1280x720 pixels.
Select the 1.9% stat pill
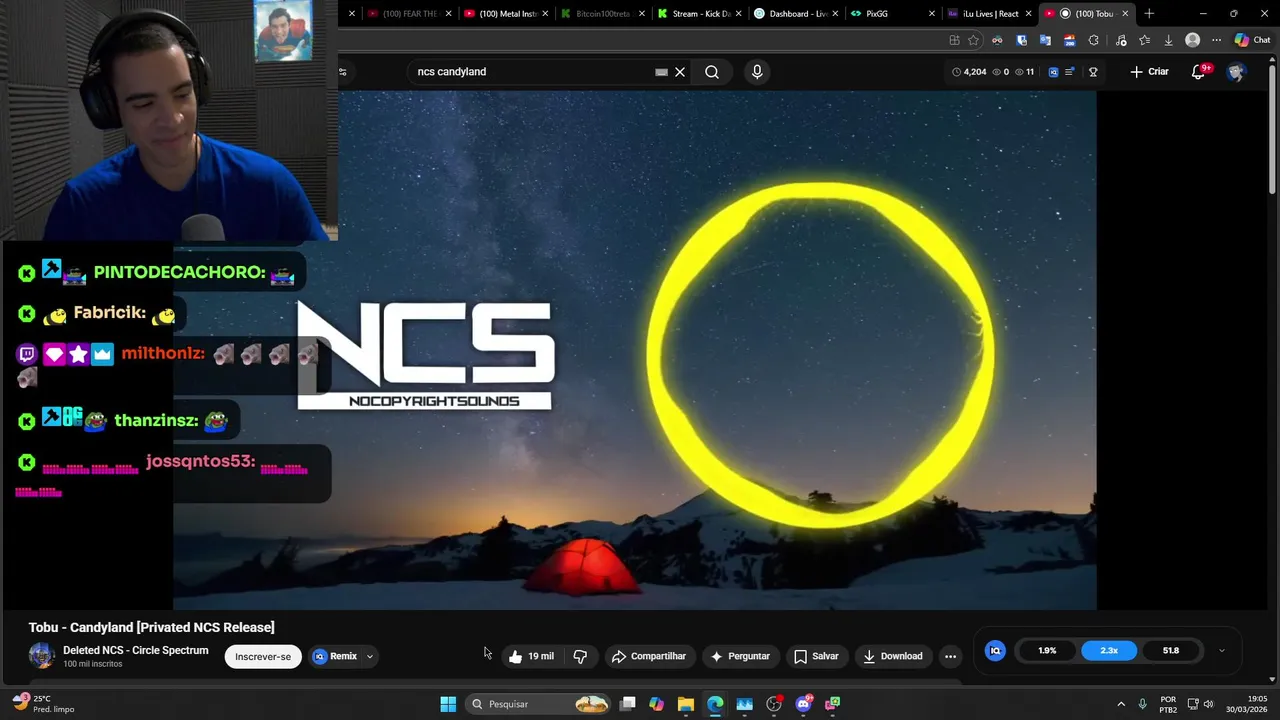click(x=1047, y=651)
